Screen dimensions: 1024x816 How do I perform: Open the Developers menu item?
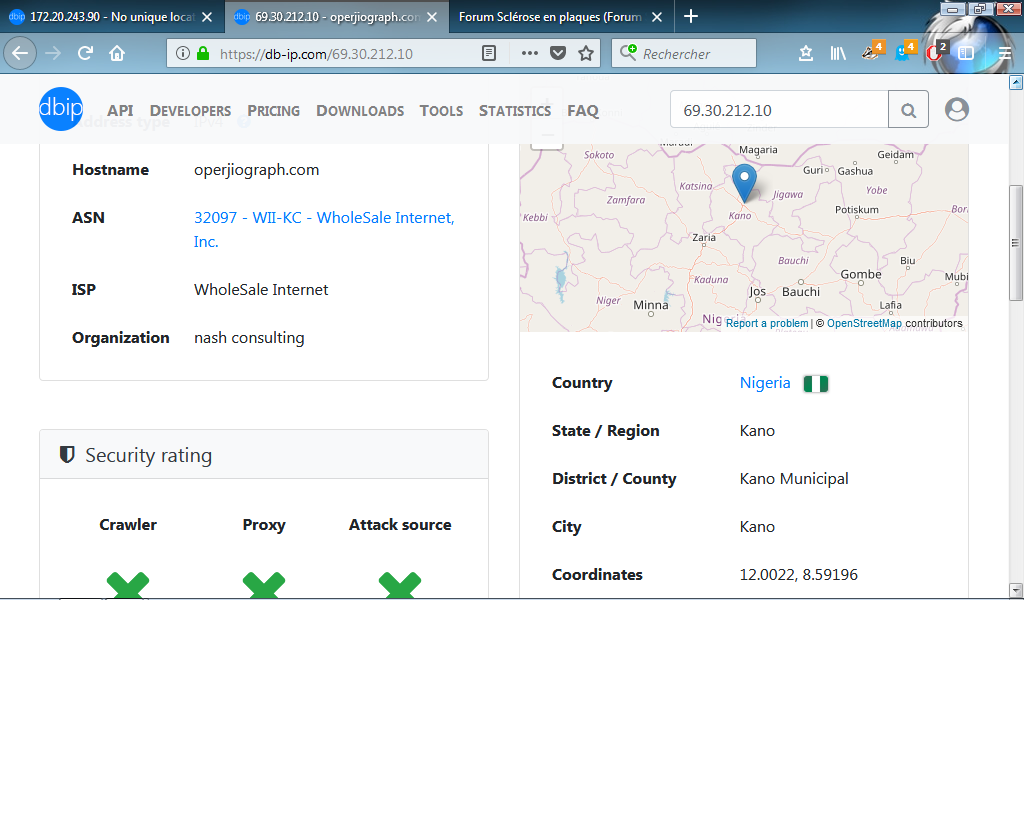click(x=190, y=111)
